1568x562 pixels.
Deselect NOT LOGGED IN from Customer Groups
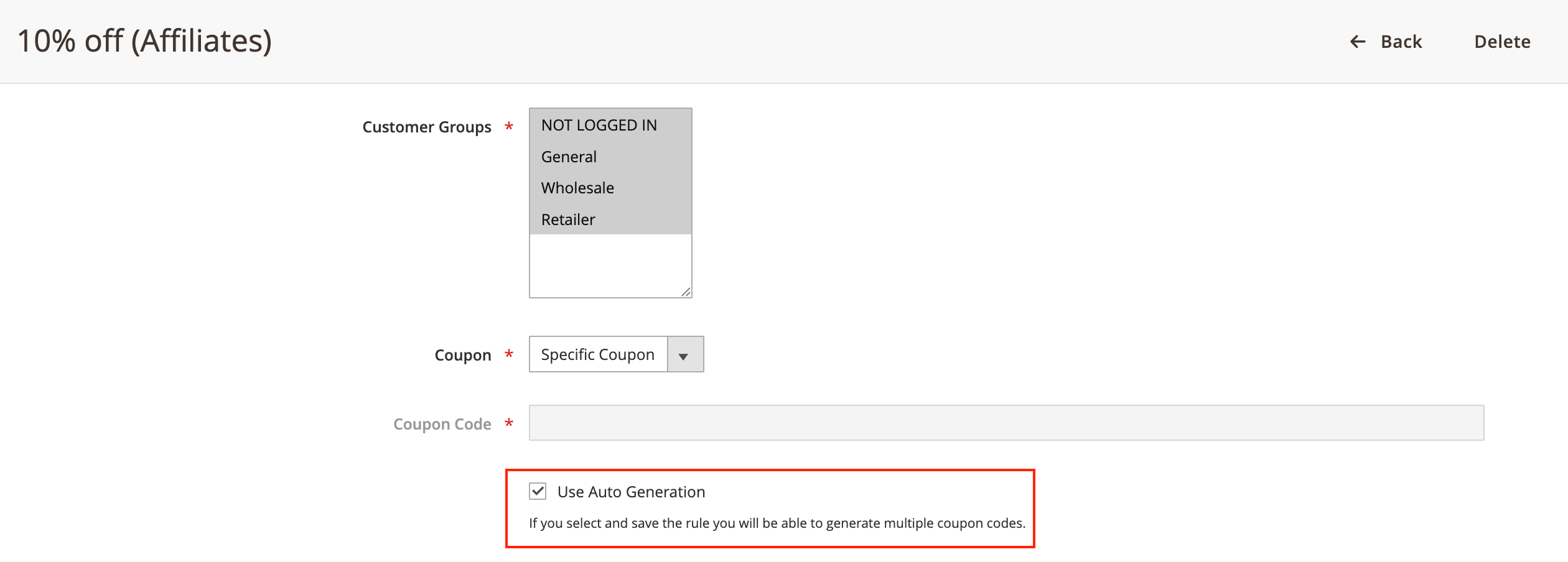tap(599, 125)
